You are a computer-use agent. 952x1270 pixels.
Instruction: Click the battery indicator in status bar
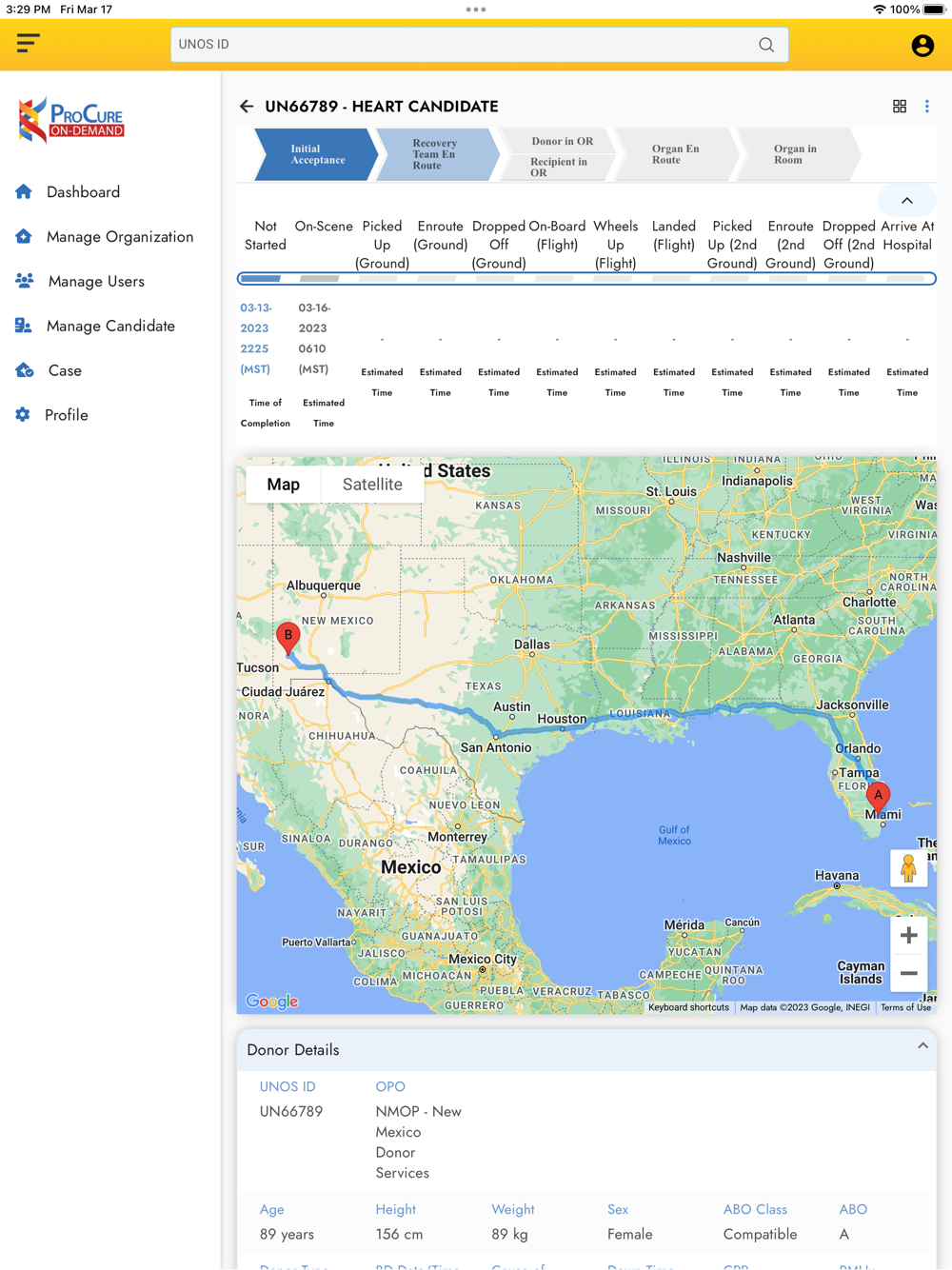(934, 10)
